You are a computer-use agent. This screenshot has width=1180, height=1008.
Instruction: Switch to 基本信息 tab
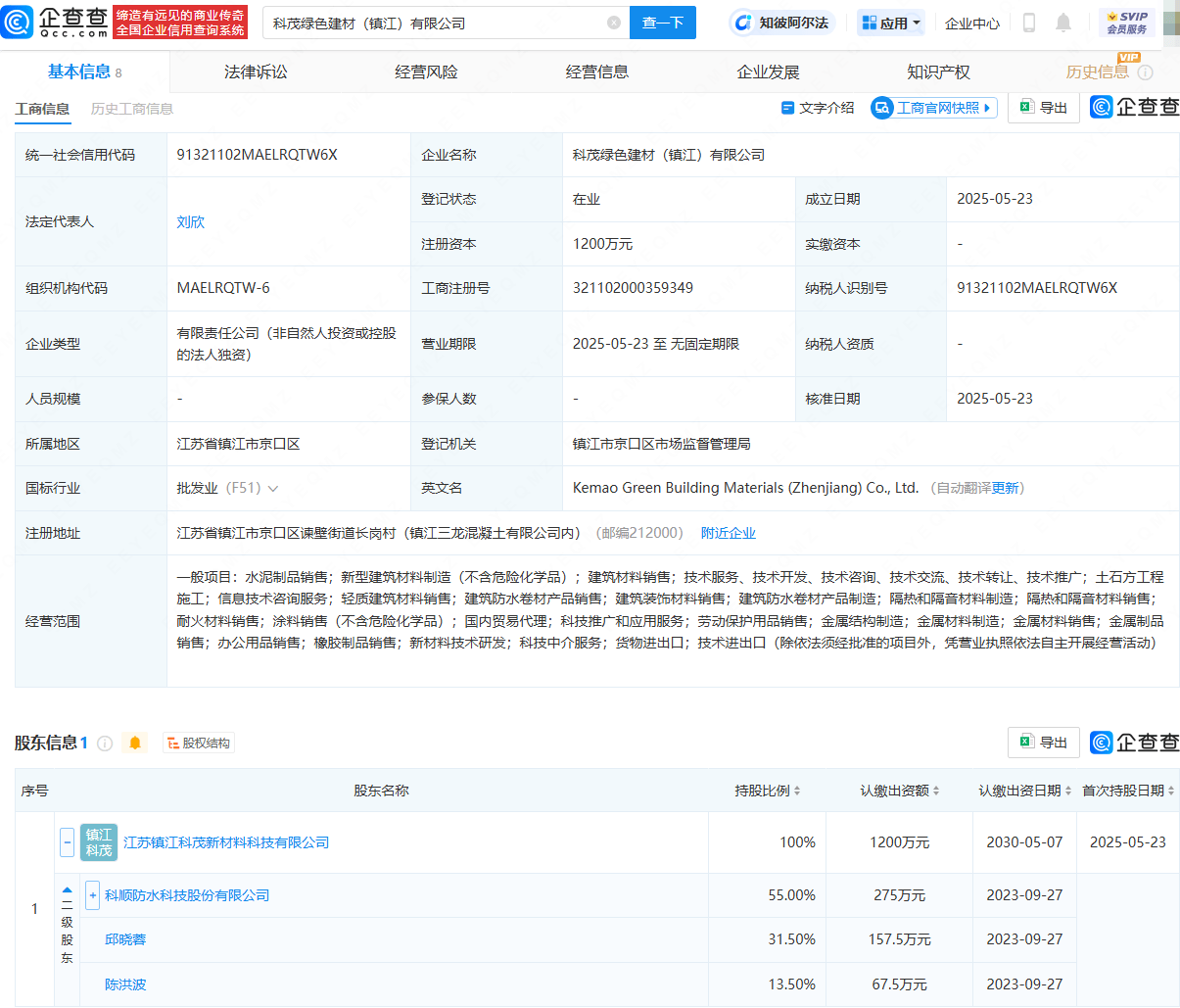point(85,72)
